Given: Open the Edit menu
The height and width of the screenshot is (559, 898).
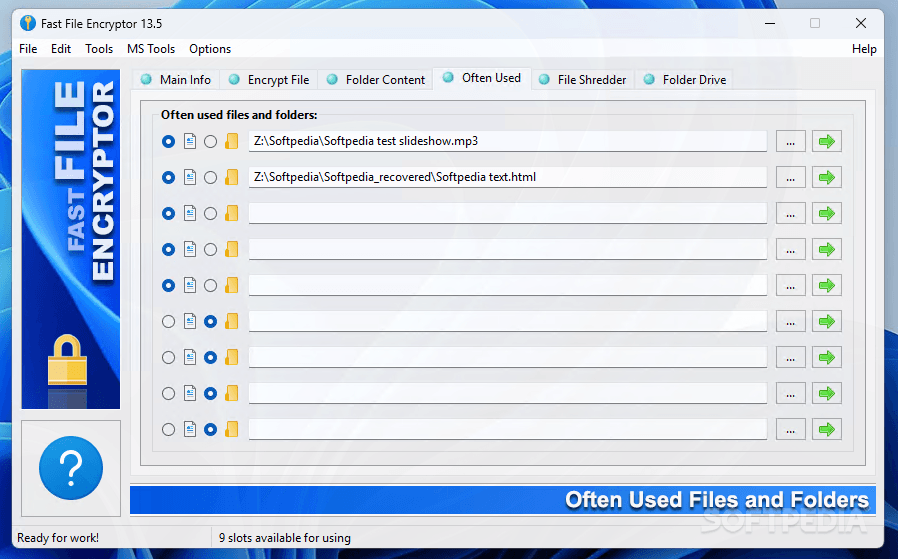Looking at the screenshot, I should (x=61, y=49).
